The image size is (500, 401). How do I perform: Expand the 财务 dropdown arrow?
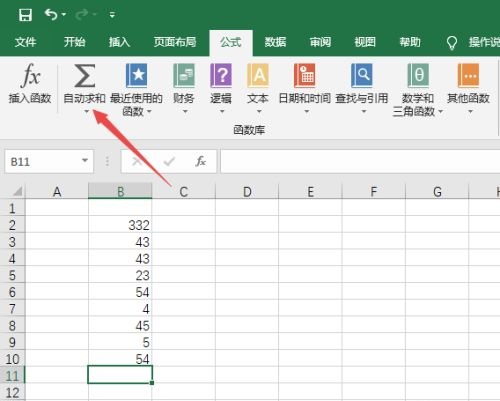click(185, 111)
